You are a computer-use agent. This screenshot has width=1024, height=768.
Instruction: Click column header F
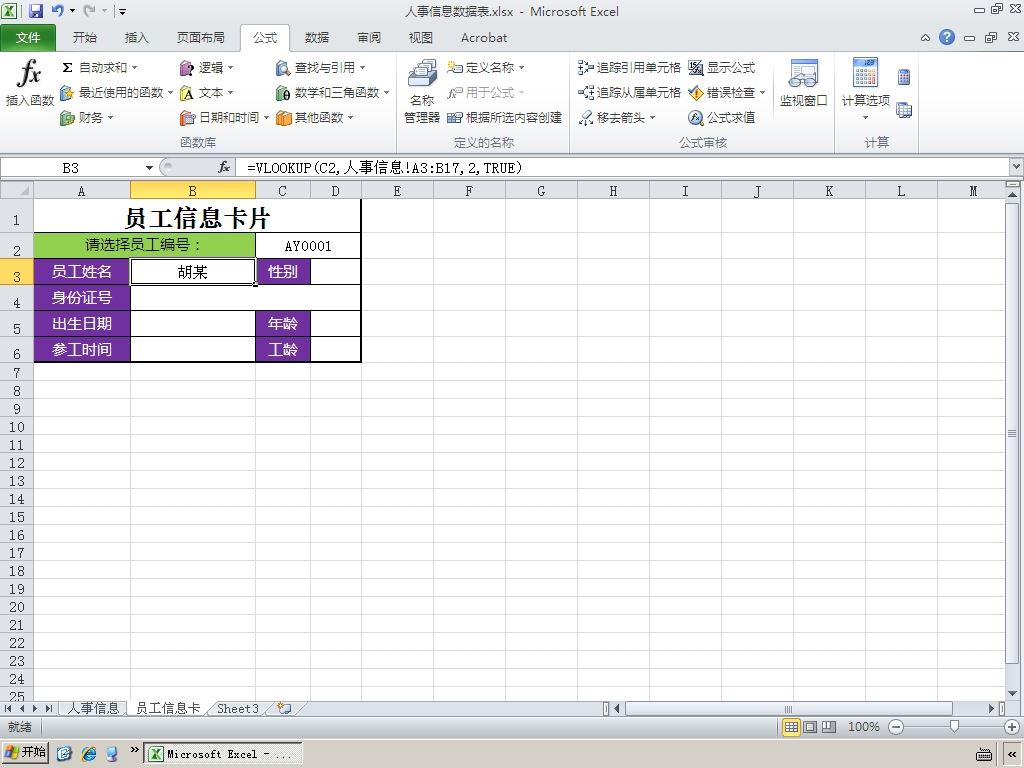[x=469, y=191]
